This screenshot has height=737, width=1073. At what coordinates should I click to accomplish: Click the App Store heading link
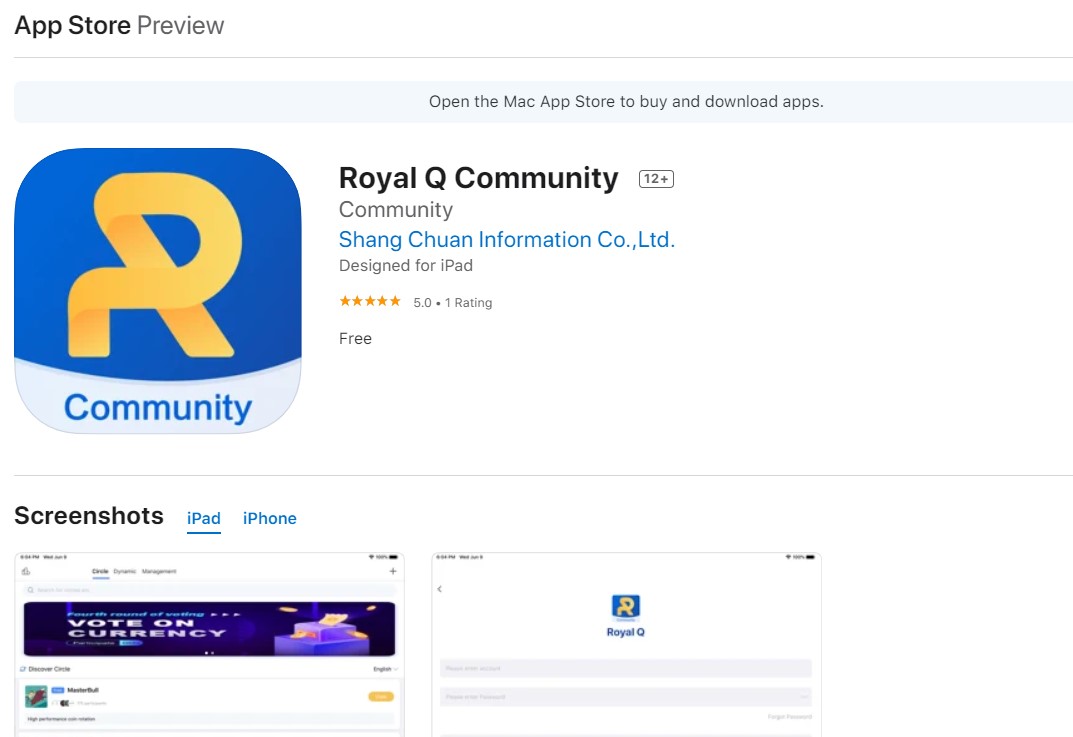click(73, 25)
